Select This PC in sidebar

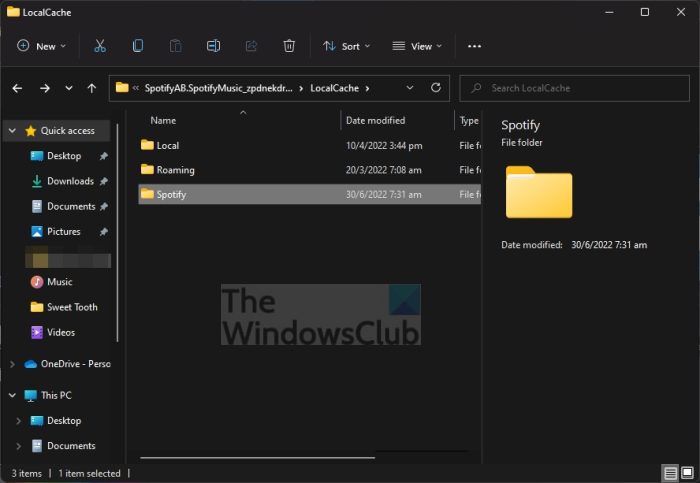[56, 396]
